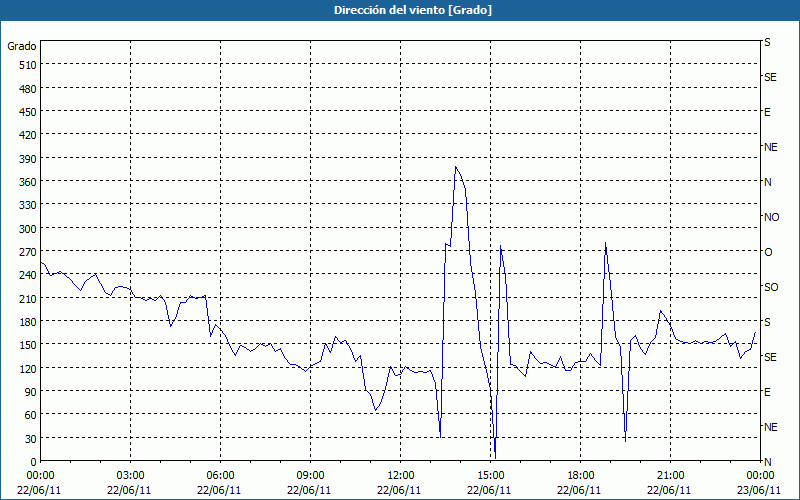
Task: Click the 90 degree axis label
Action: [31, 392]
